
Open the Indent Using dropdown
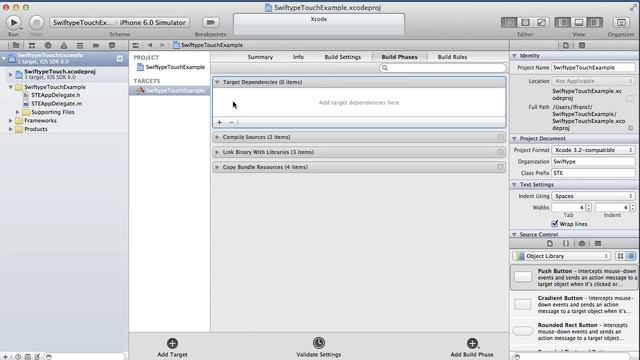593,196
